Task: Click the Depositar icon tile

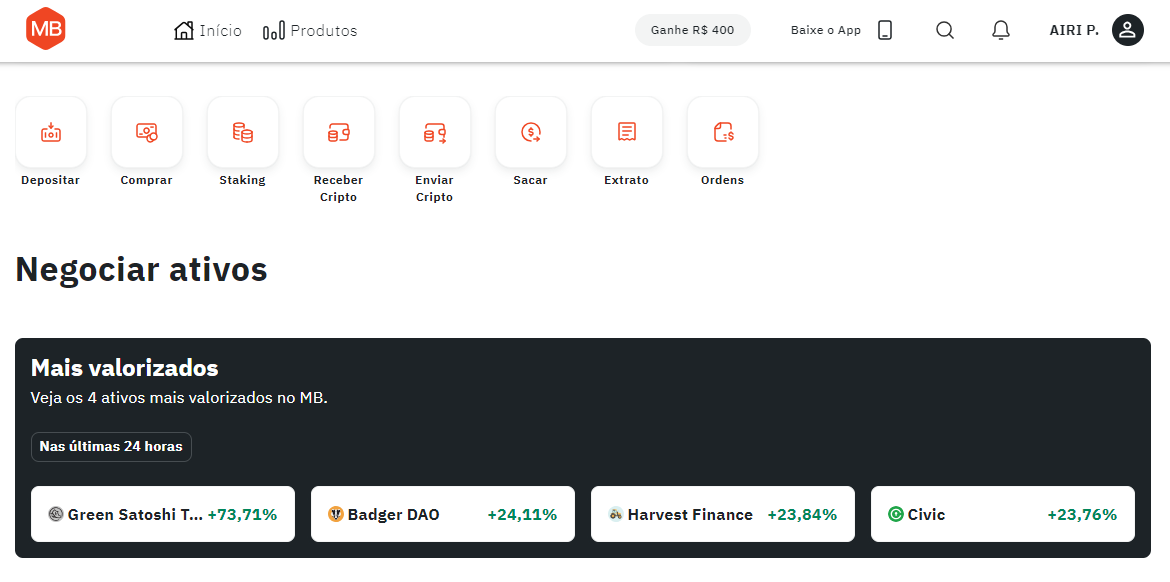Action: (51, 132)
